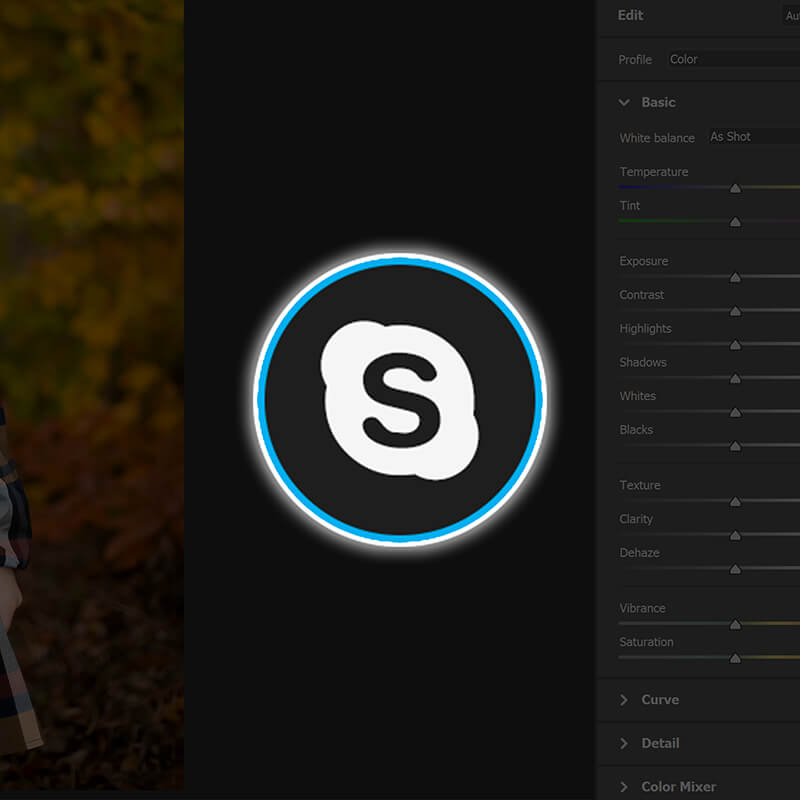The image size is (800, 800).
Task: Click the Highlights slider handle
Action: [735, 345]
